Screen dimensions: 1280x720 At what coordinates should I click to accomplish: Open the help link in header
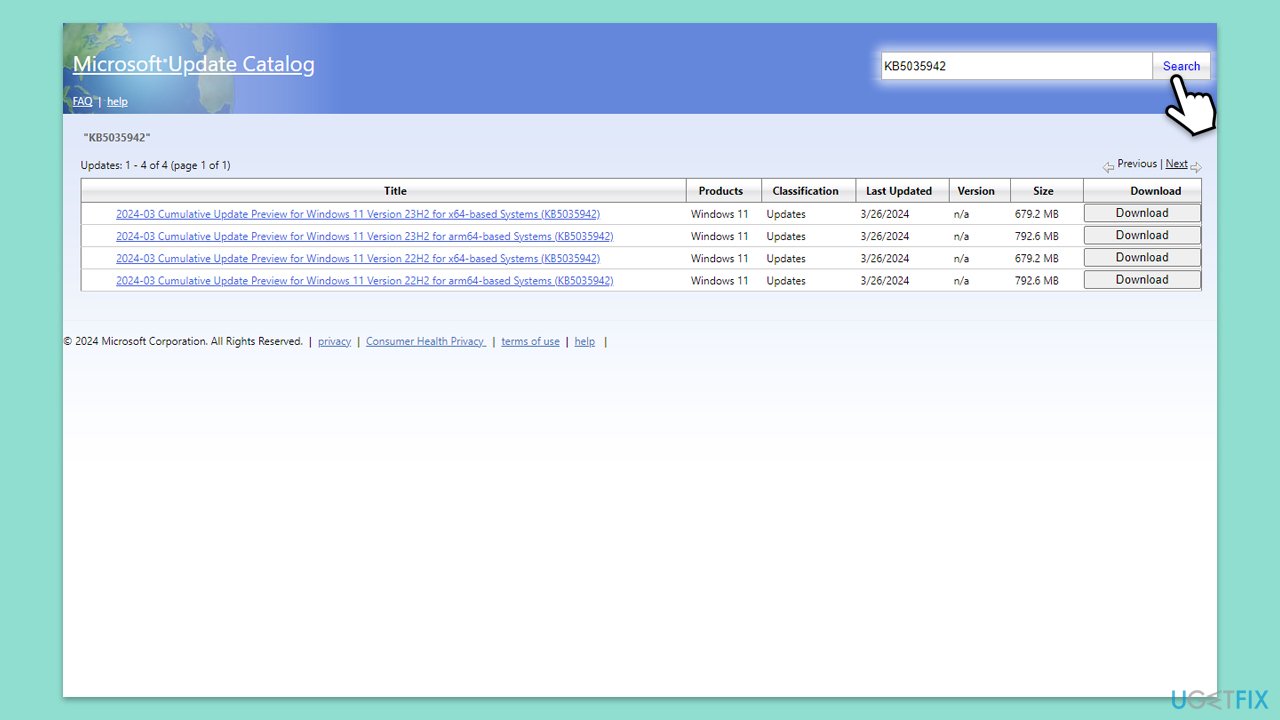point(117,101)
